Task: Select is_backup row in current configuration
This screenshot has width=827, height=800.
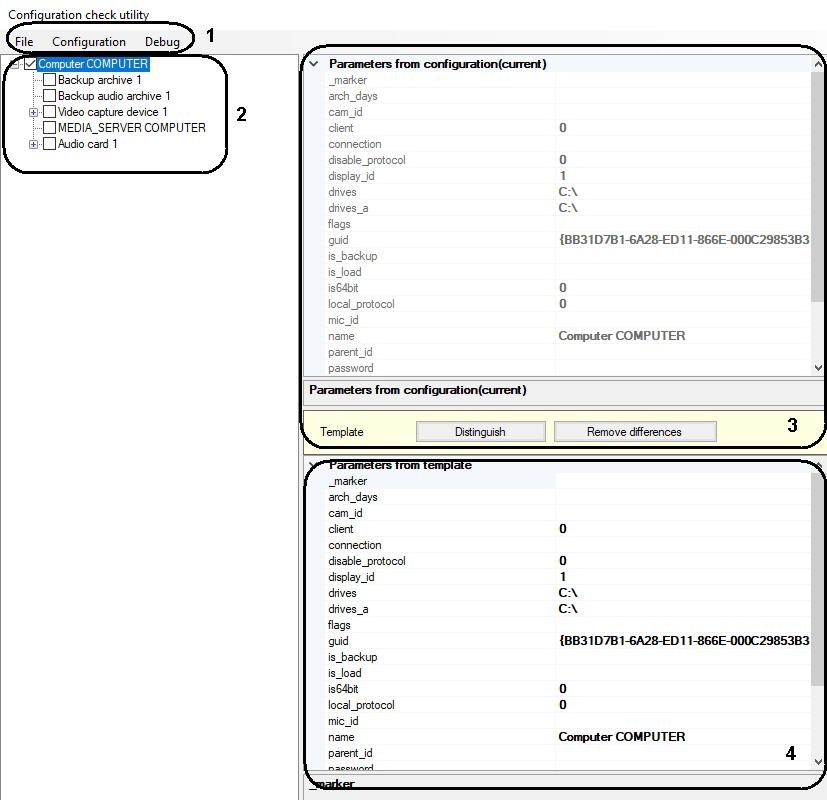Action: click(x=568, y=256)
